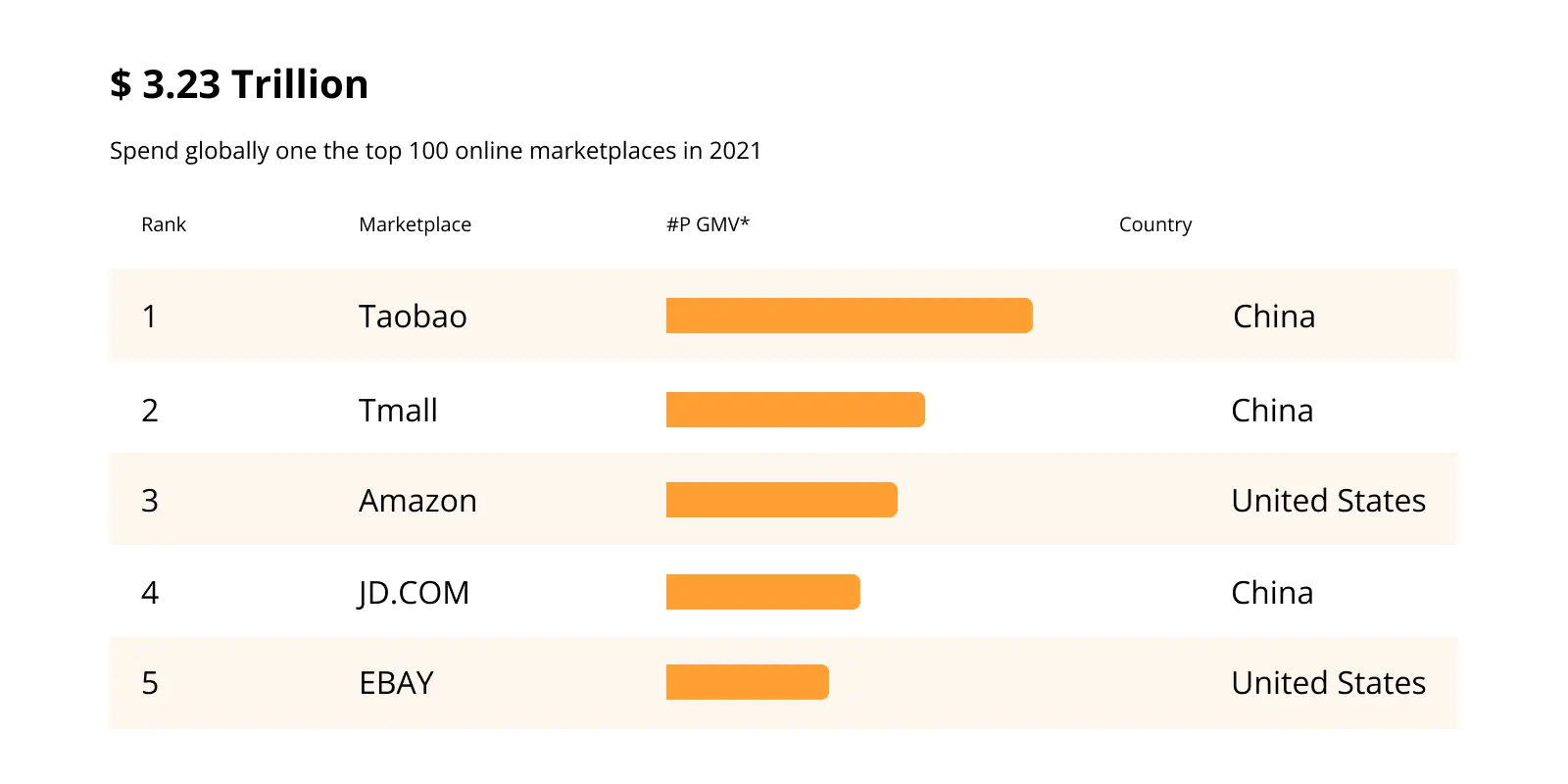The height and width of the screenshot is (784, 1568).
Task: Select rank number 5
Action: 150,683
